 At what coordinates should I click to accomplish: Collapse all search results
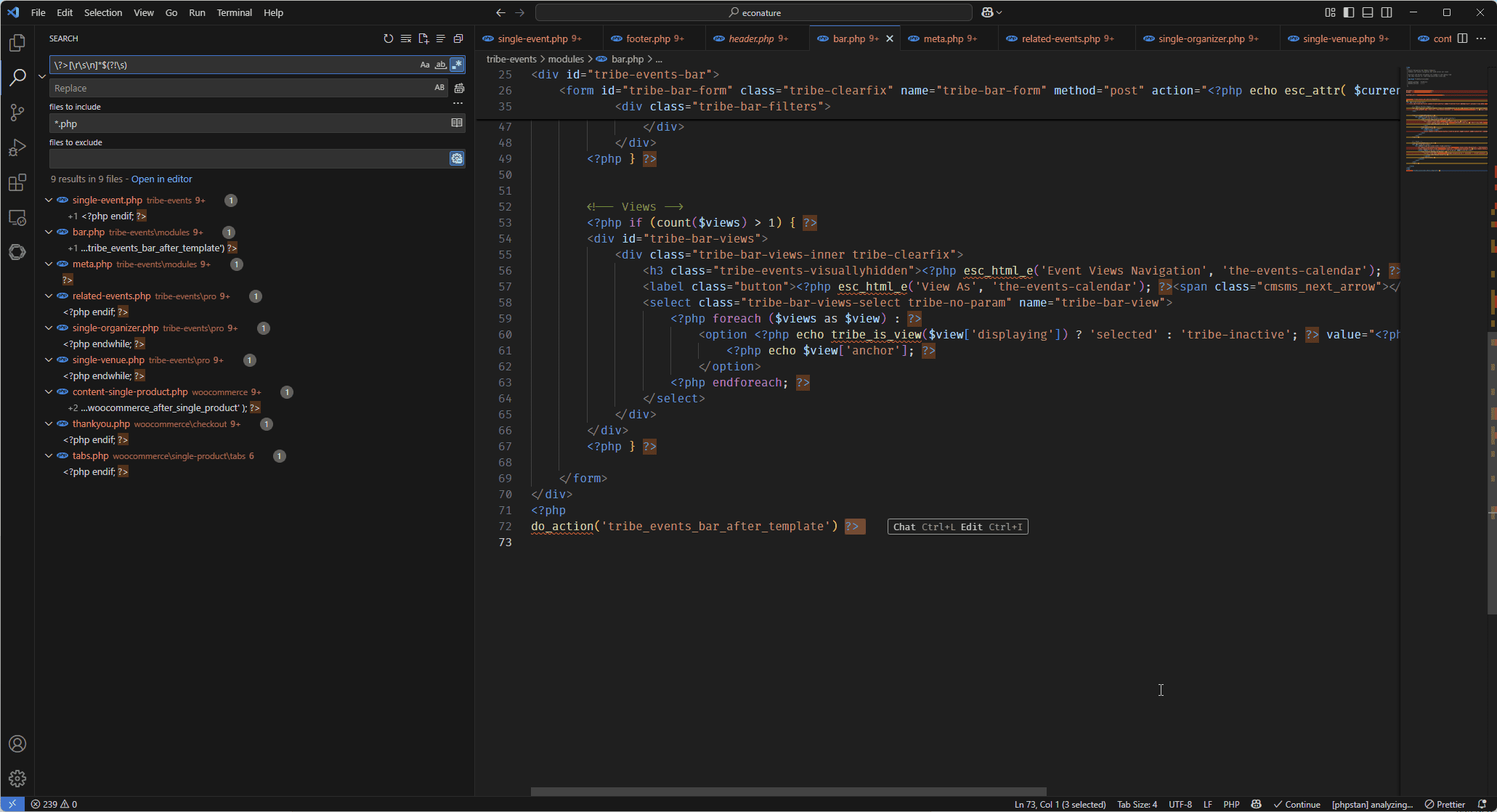(x=458, y=38)
